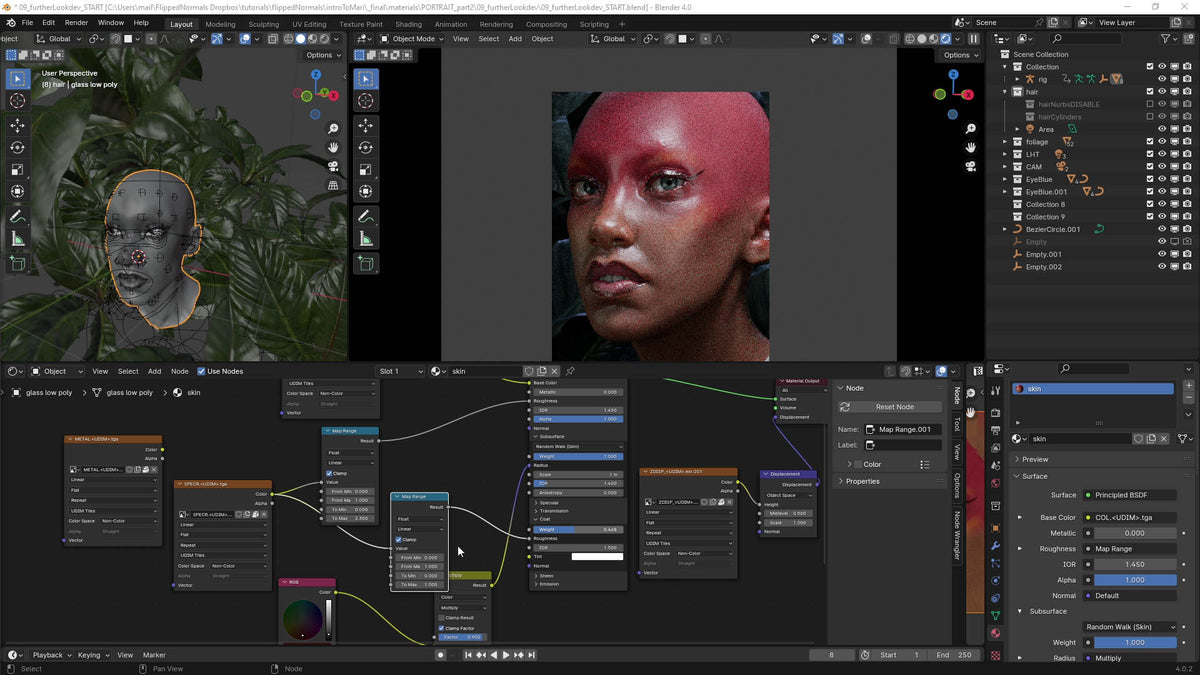The height and width of the screenshot is (675, 1200).
Task: Open the Texture properties tab
Action: coord(995,655)
